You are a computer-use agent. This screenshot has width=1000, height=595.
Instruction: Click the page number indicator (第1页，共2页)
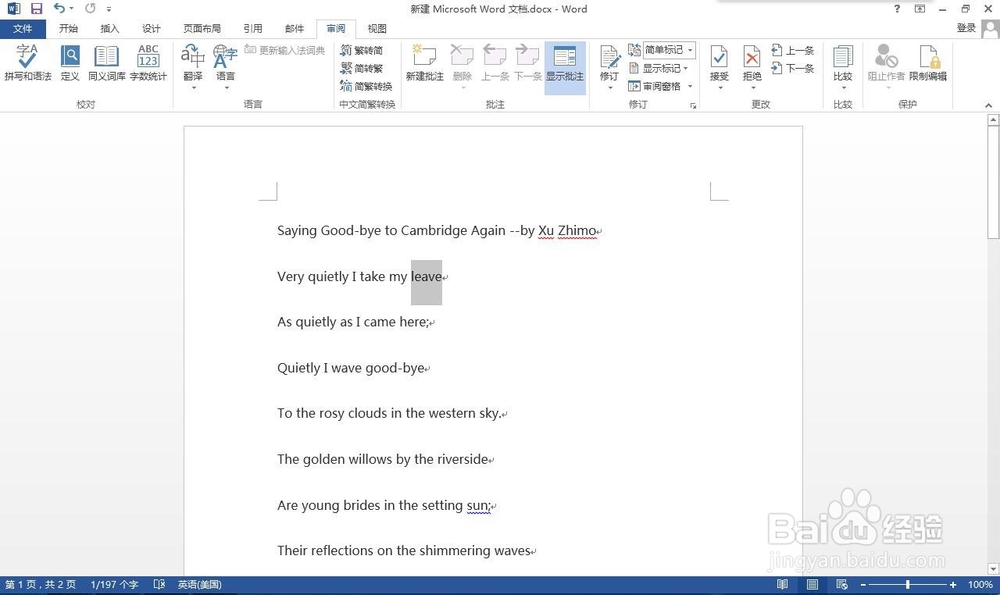point(40,584)
